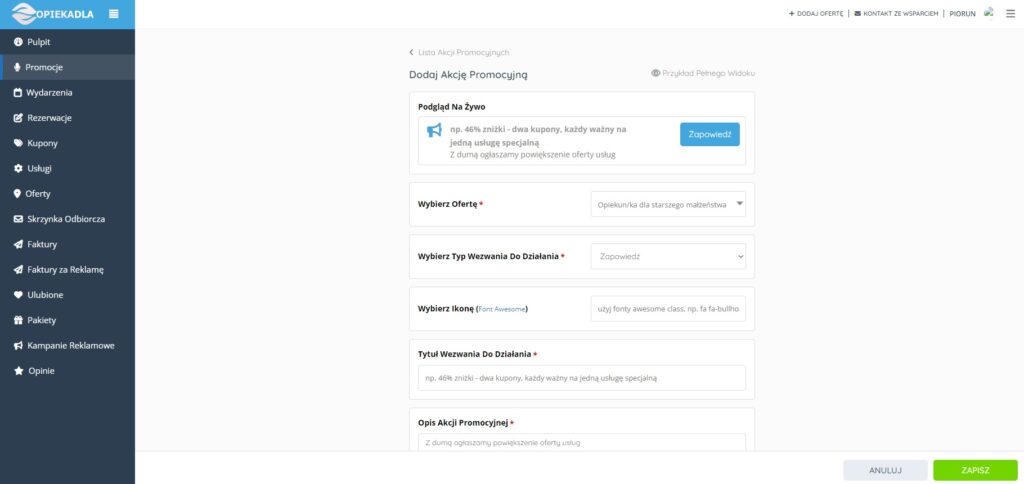Show full view example via eye icon
Viewport: 1024px width, 484px height.
pyautogui.click(x=656, y=73)
